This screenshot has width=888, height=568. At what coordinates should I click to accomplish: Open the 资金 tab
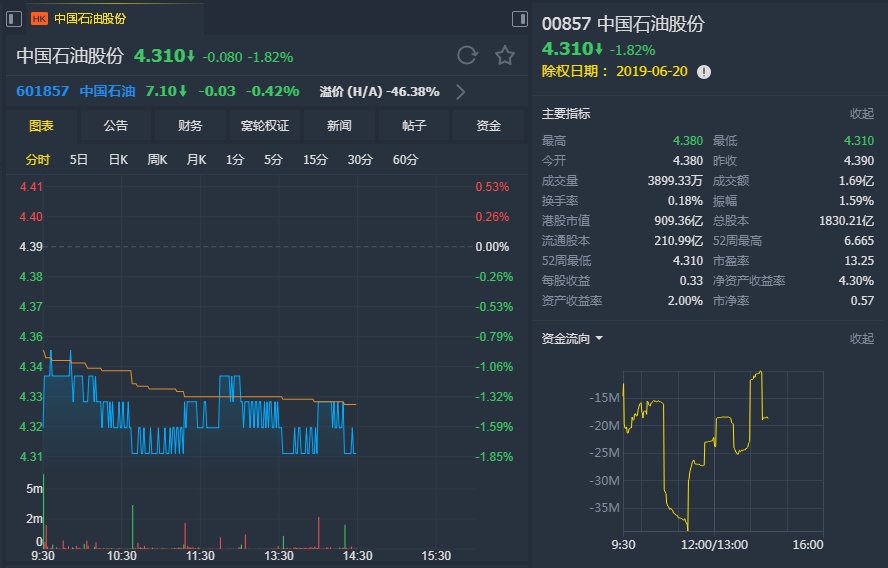pyautogui.click(x=488, y=126)
